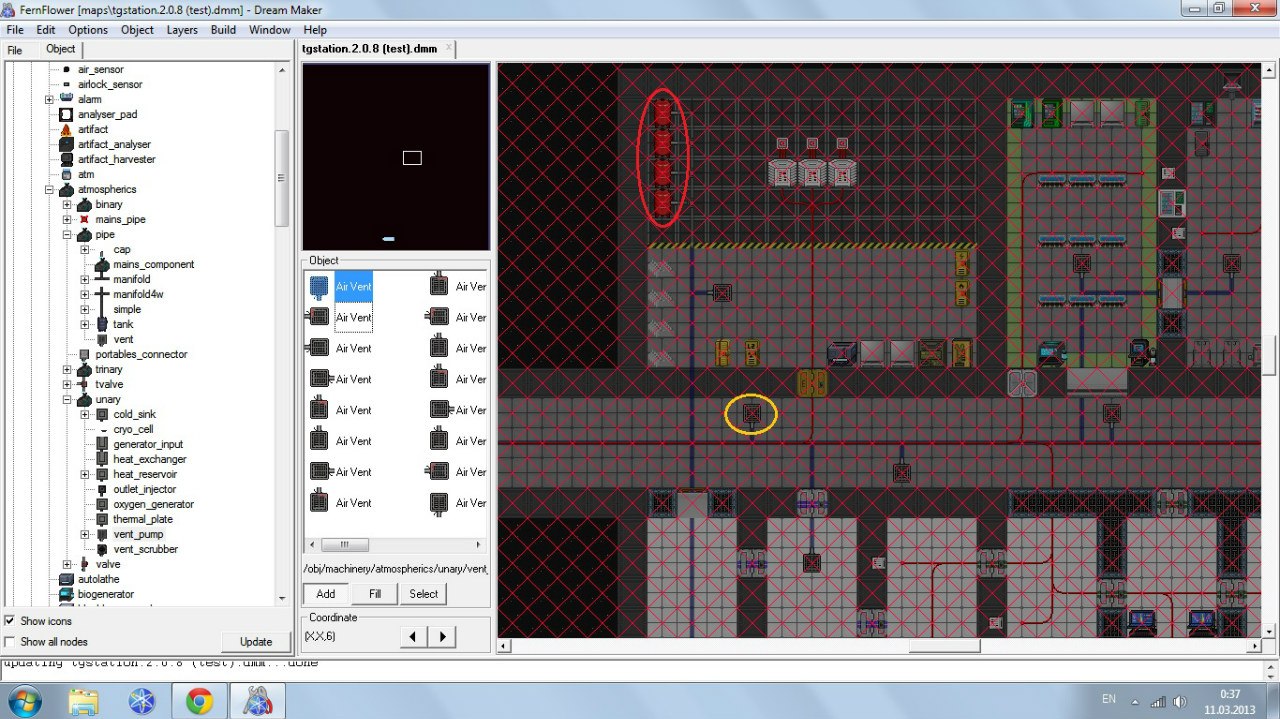Select the biogenerator icon
Image resolution: width=1280 pixels, height=719 pixels.
pos(66,595)
